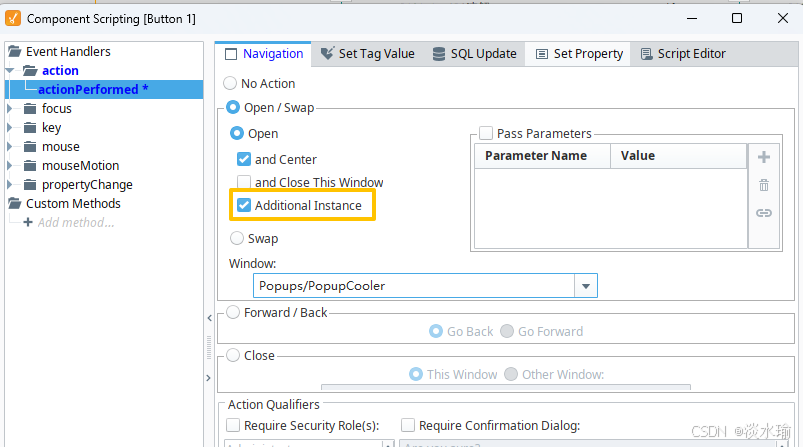Select the No Action radio button
This screenshot has height=447, width=803.
(230, 83)
